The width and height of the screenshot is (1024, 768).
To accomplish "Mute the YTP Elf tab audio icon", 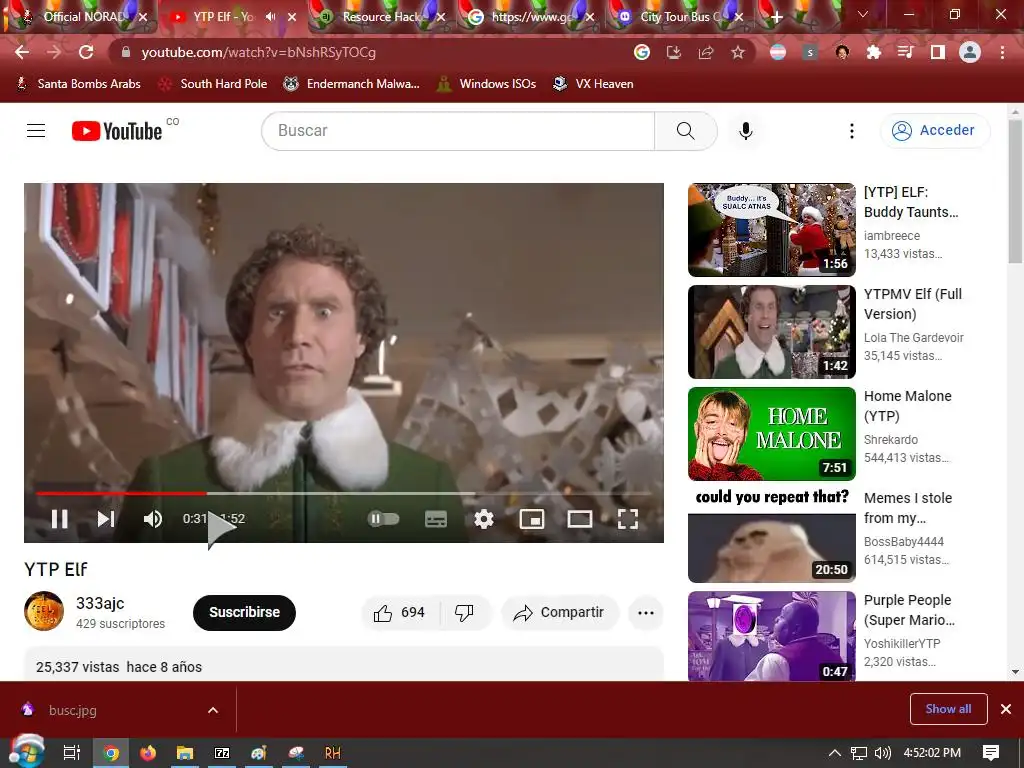I will (271, 17).
